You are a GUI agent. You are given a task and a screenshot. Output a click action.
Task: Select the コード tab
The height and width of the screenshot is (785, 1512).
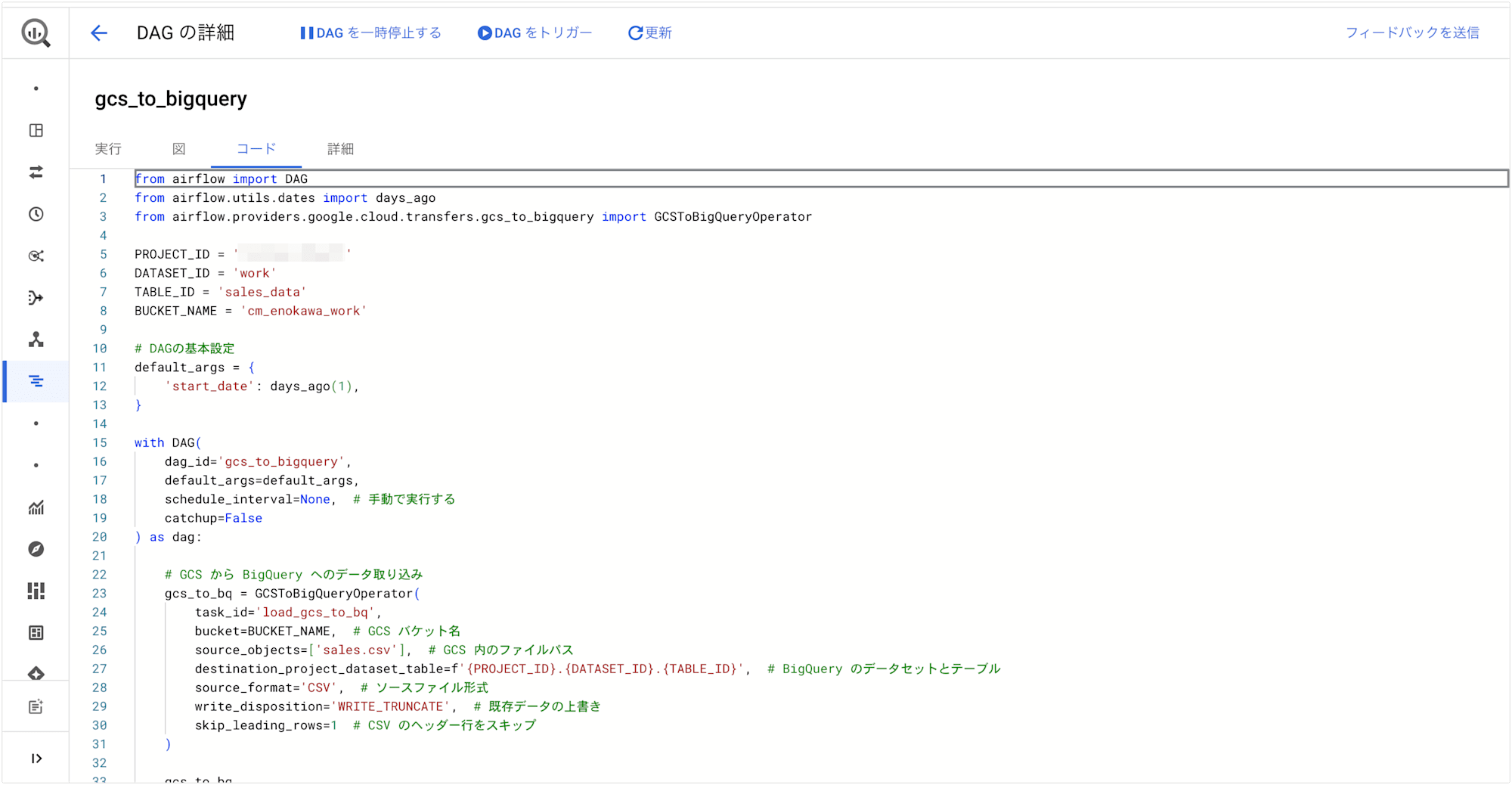click(x=256, y=148)
